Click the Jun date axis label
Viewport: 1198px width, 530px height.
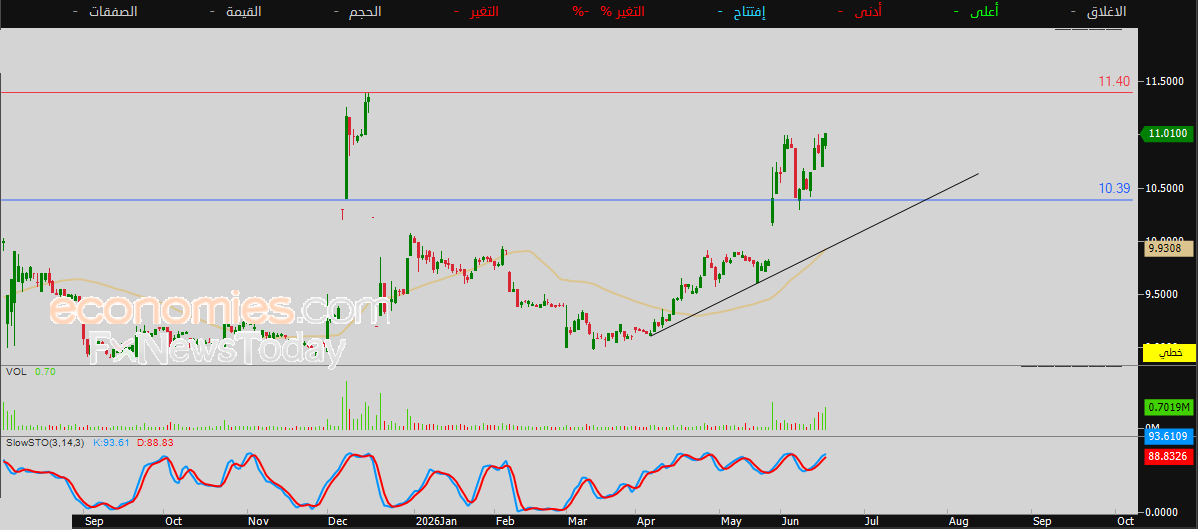coord(790,522)
